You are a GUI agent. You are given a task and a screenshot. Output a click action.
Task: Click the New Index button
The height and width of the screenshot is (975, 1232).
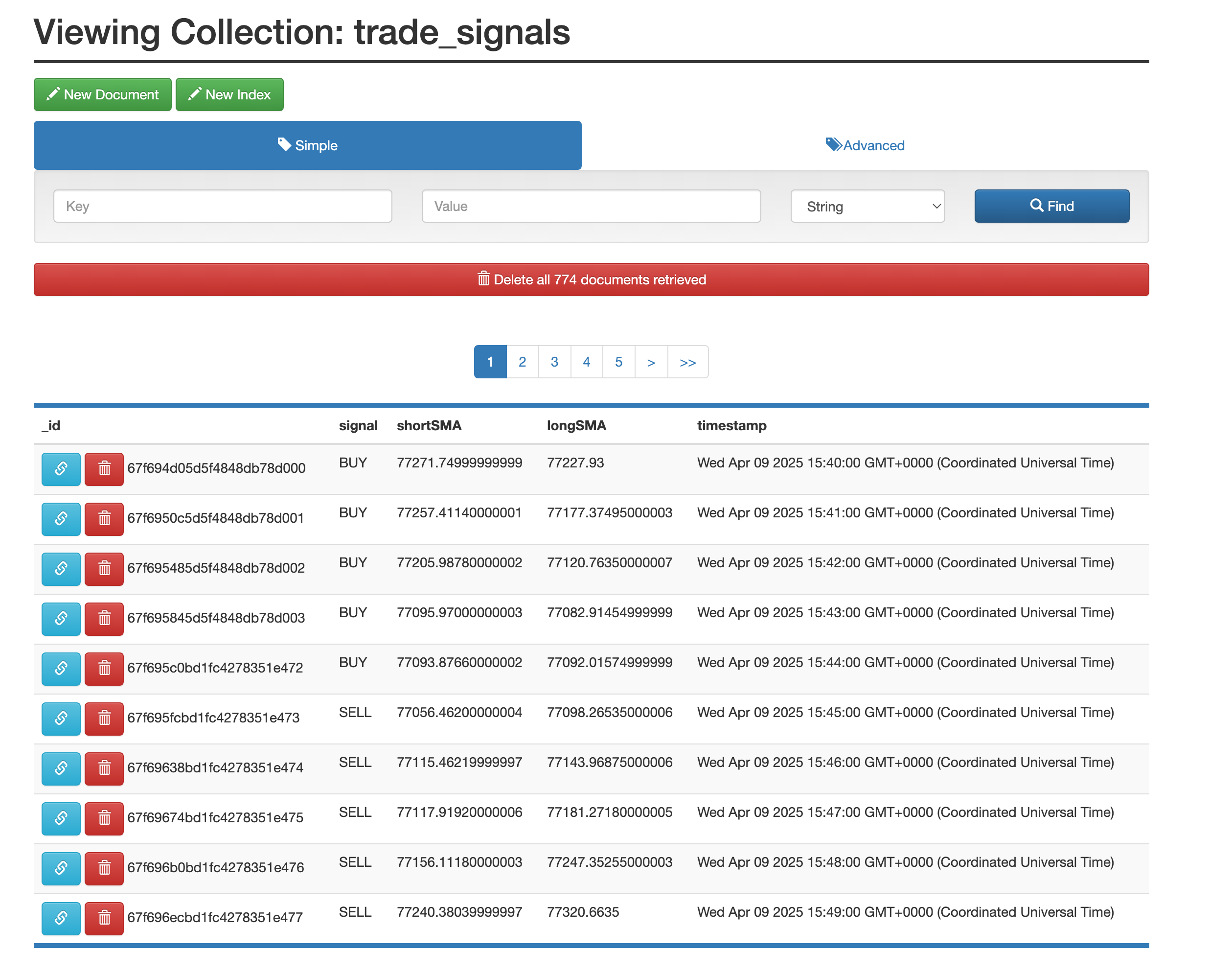point(229,95)
